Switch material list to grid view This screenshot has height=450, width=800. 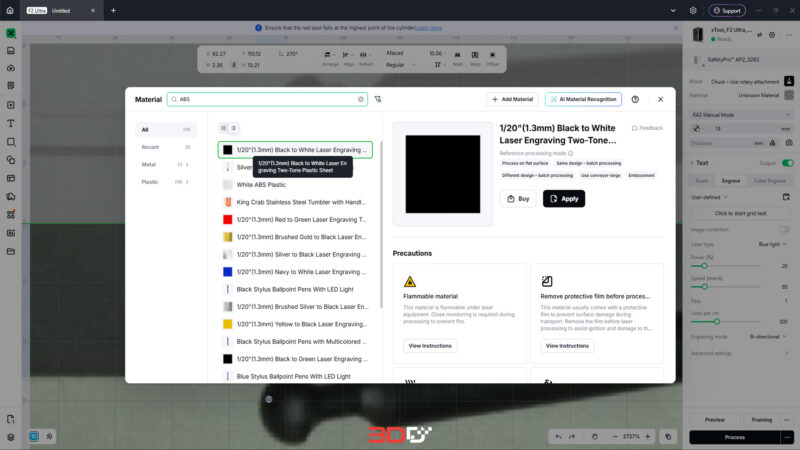click(223, 128)
